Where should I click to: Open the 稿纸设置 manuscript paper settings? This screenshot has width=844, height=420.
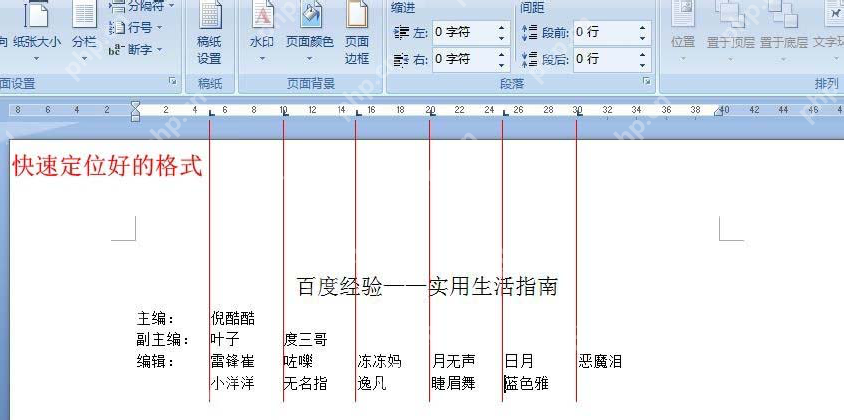click(x=209, y=33)
